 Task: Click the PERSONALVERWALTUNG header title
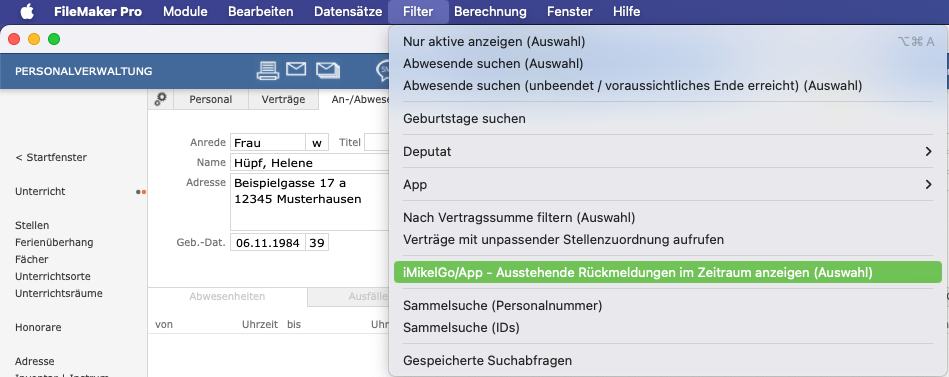tap(84, 71)
